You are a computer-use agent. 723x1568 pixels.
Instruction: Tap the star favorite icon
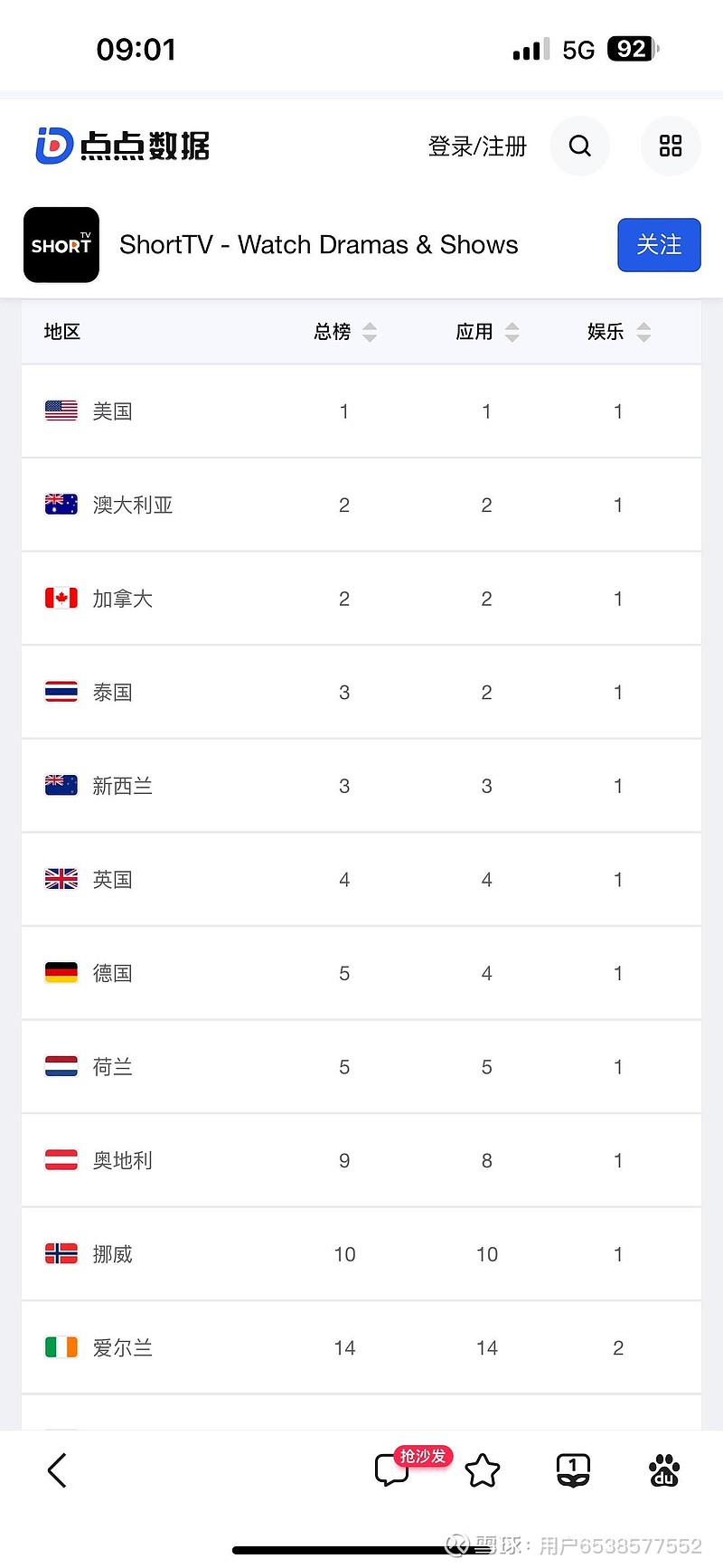click(x=483, y=1470)
